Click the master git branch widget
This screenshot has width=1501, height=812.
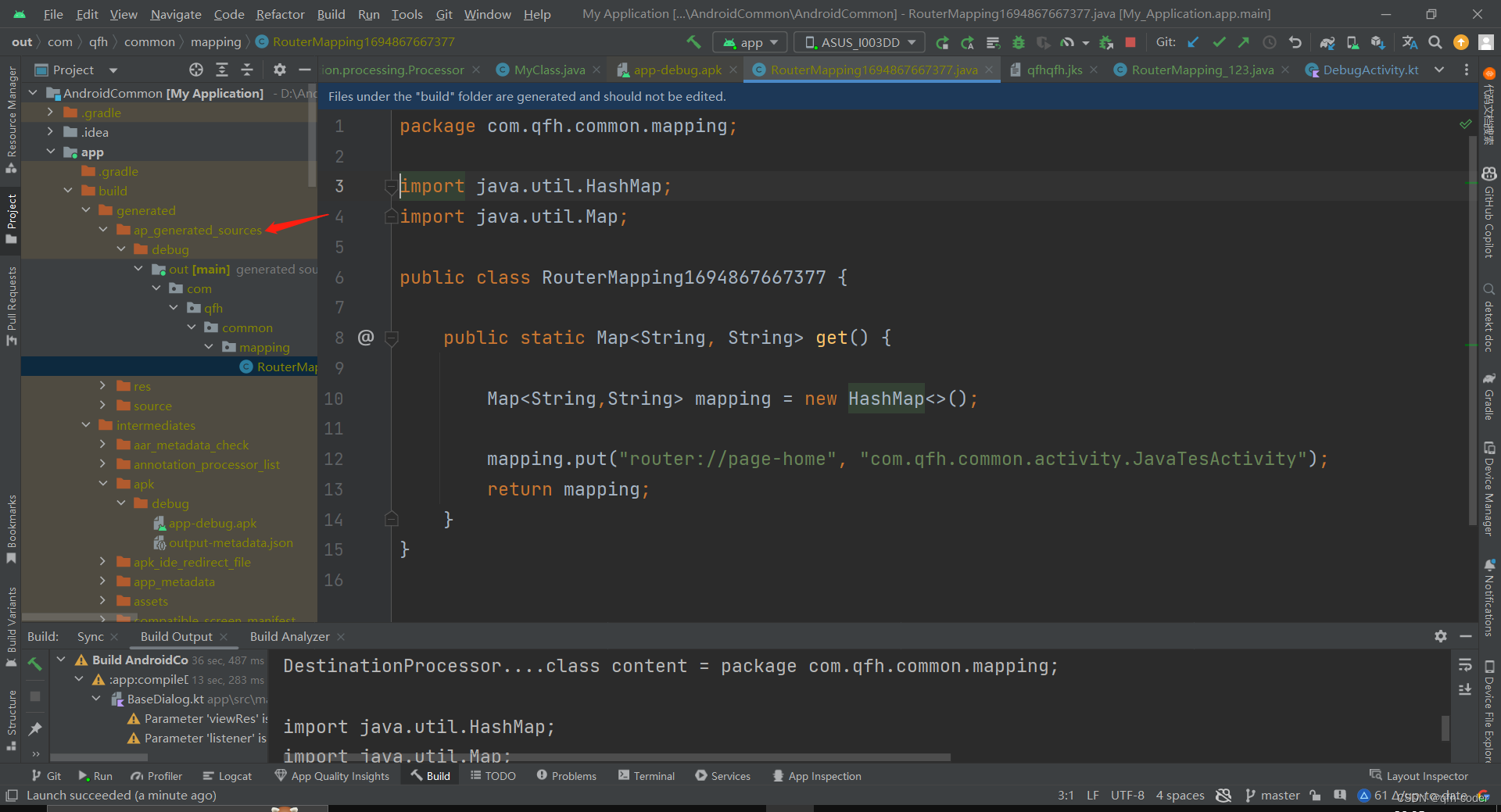1273,795
